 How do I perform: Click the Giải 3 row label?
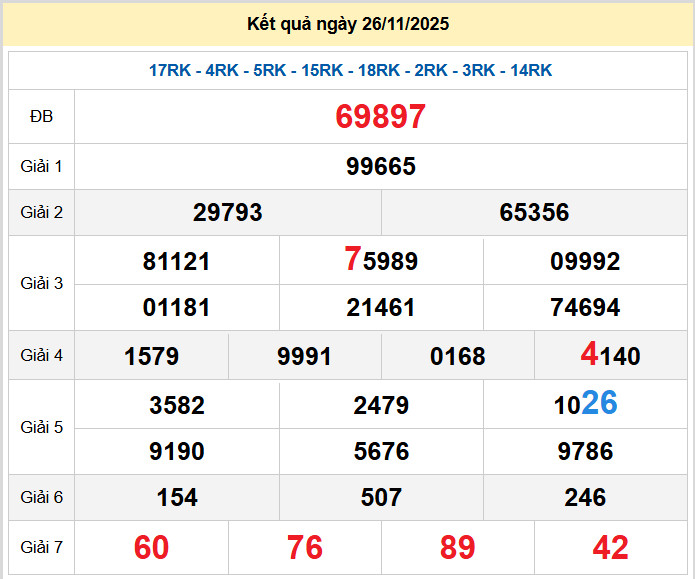[x=41, y=284]
